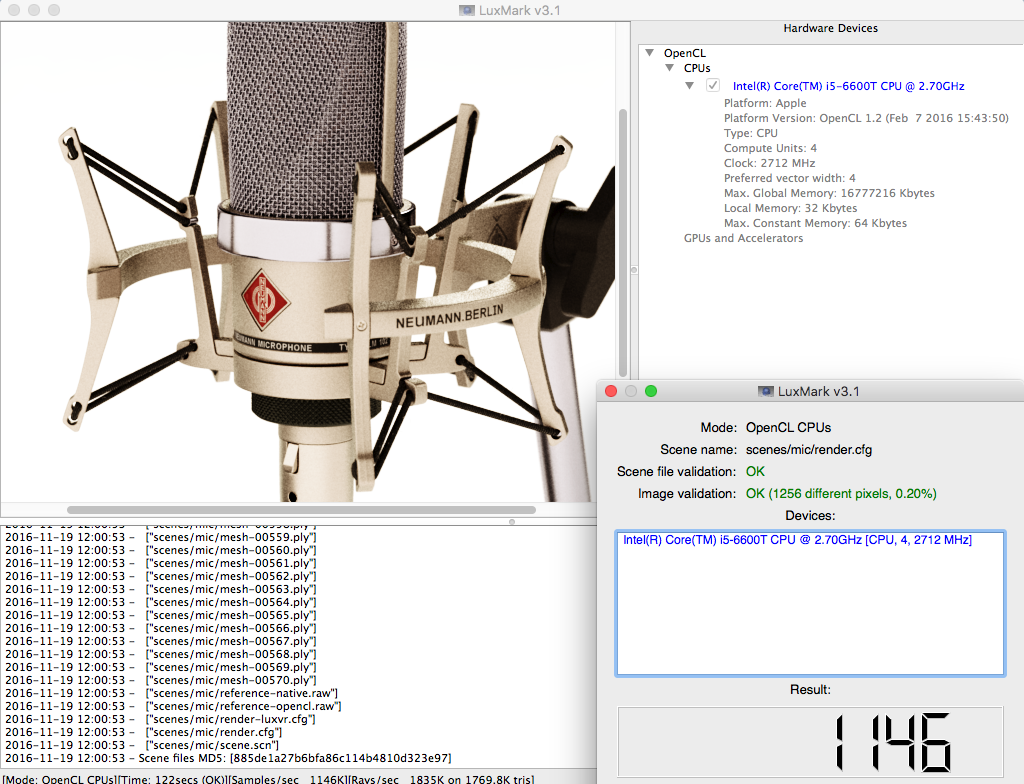The width and height of the screenshot is (1024, 784).
Task: Click the main window's green zoom button
Action: [x=52, y=10]
